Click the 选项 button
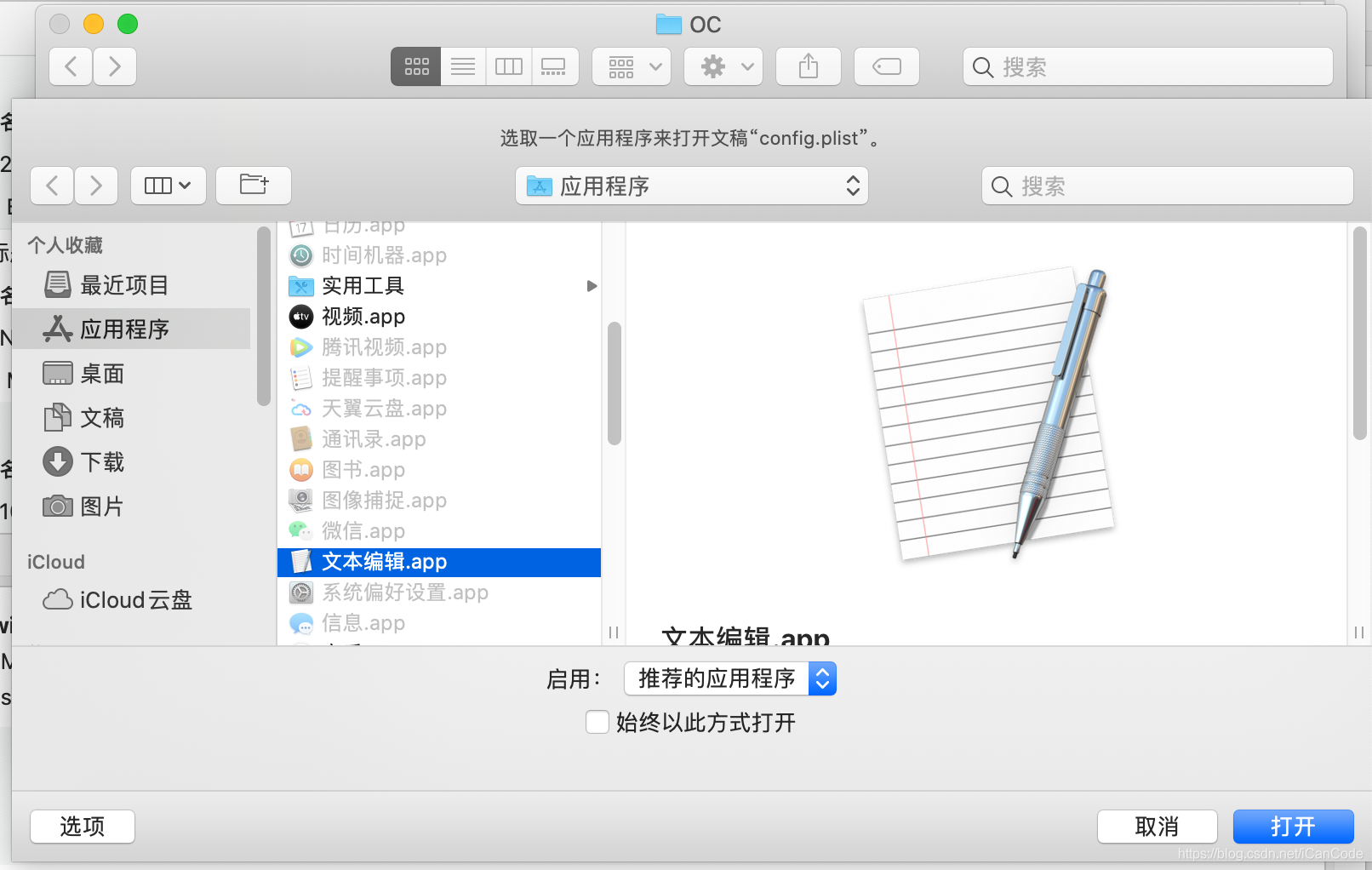The image size is (1372, 870). 83,827
